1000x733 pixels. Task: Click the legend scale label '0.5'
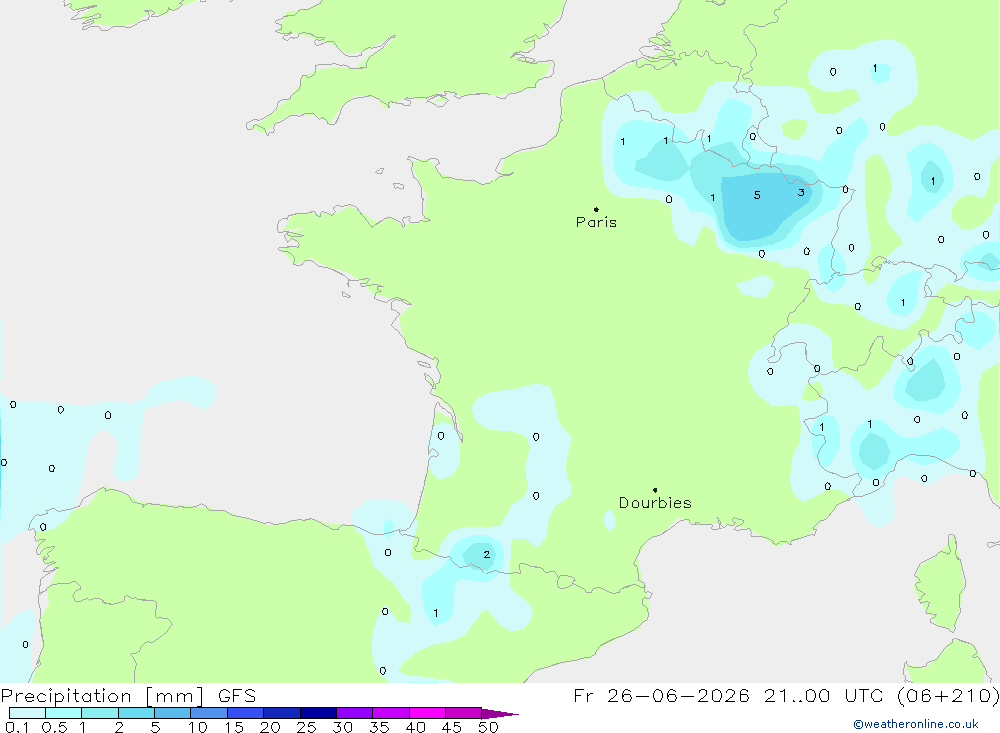pos(54,727)
